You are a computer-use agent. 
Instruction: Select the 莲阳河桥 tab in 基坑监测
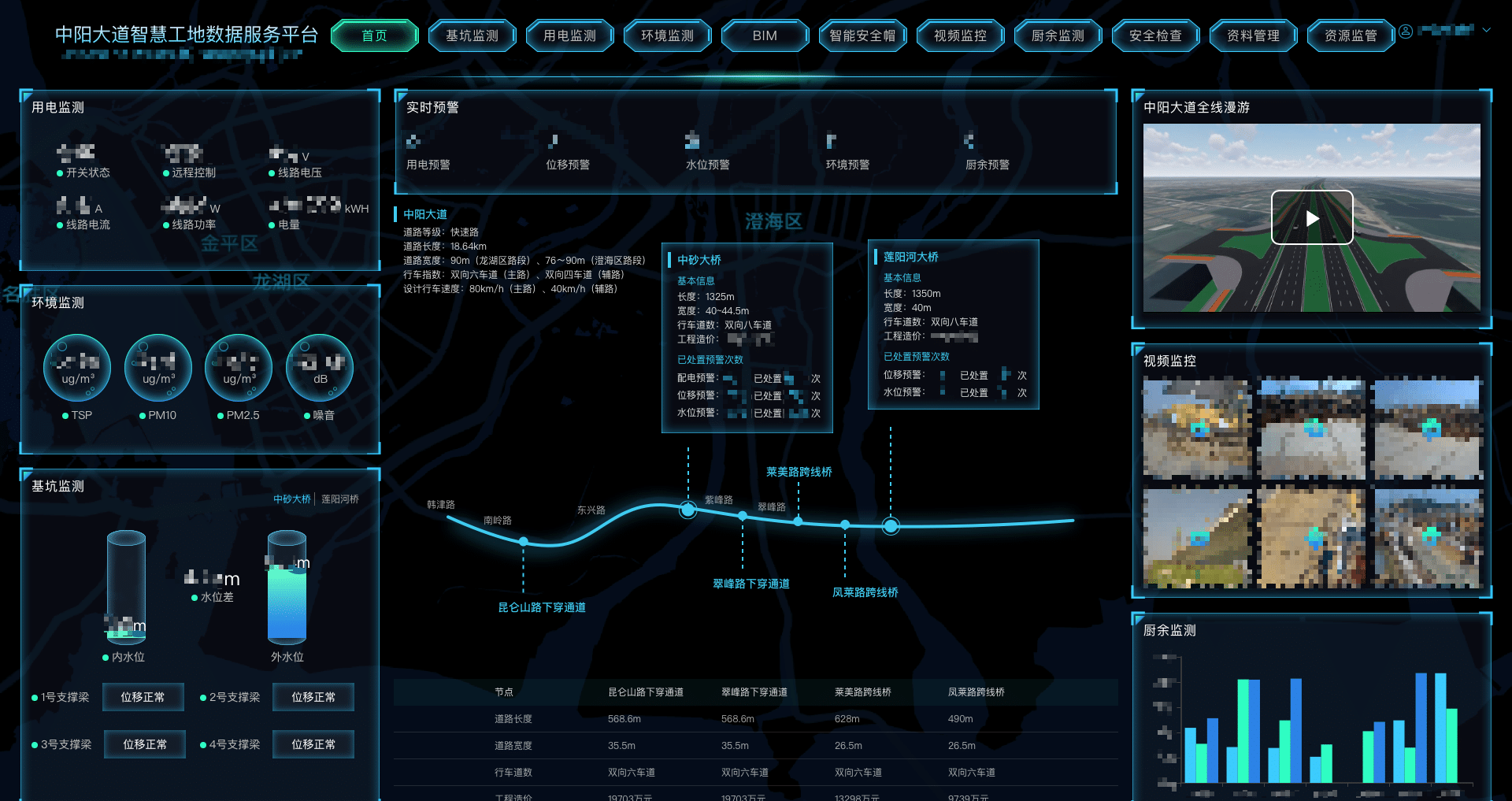(x=340, y=499)
